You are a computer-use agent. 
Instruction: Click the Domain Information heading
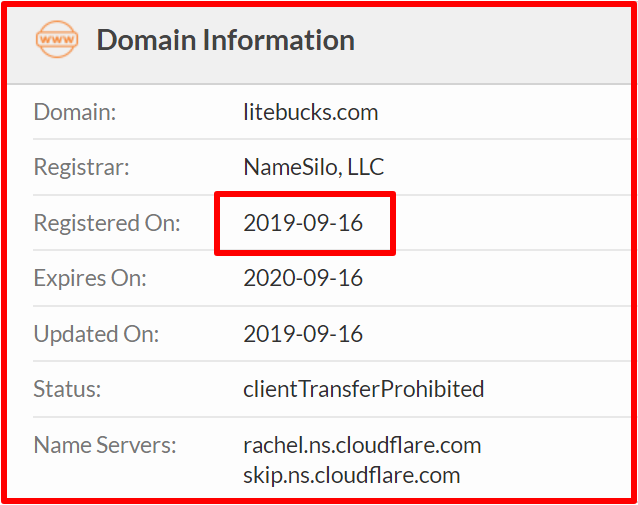tap(225, 40)
